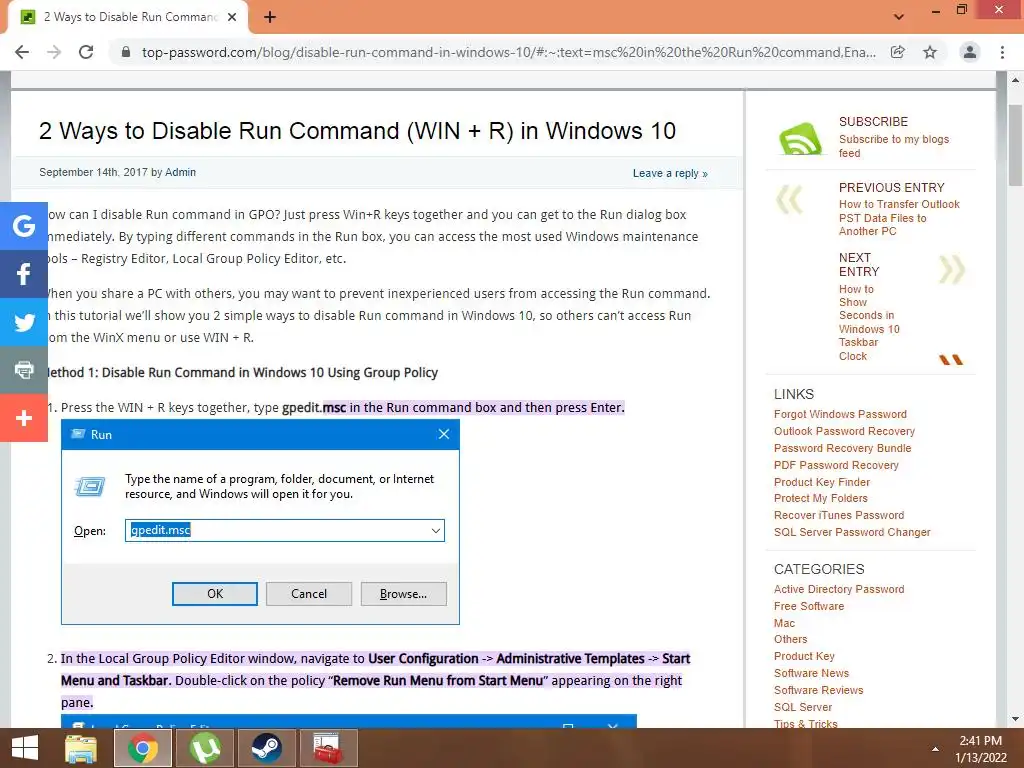
Task: Open the Mac category
Action: click(x=784, y=623)
